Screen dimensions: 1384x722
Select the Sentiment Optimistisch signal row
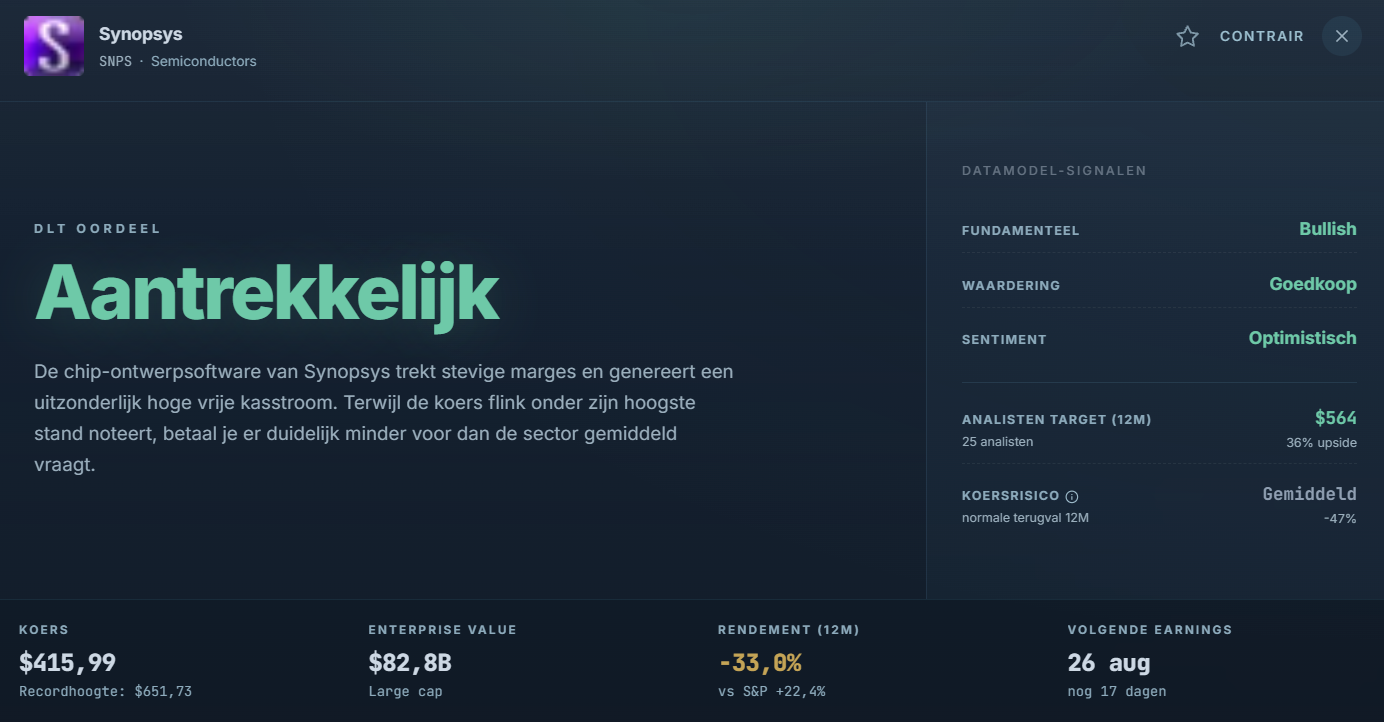coord(1159,339)
